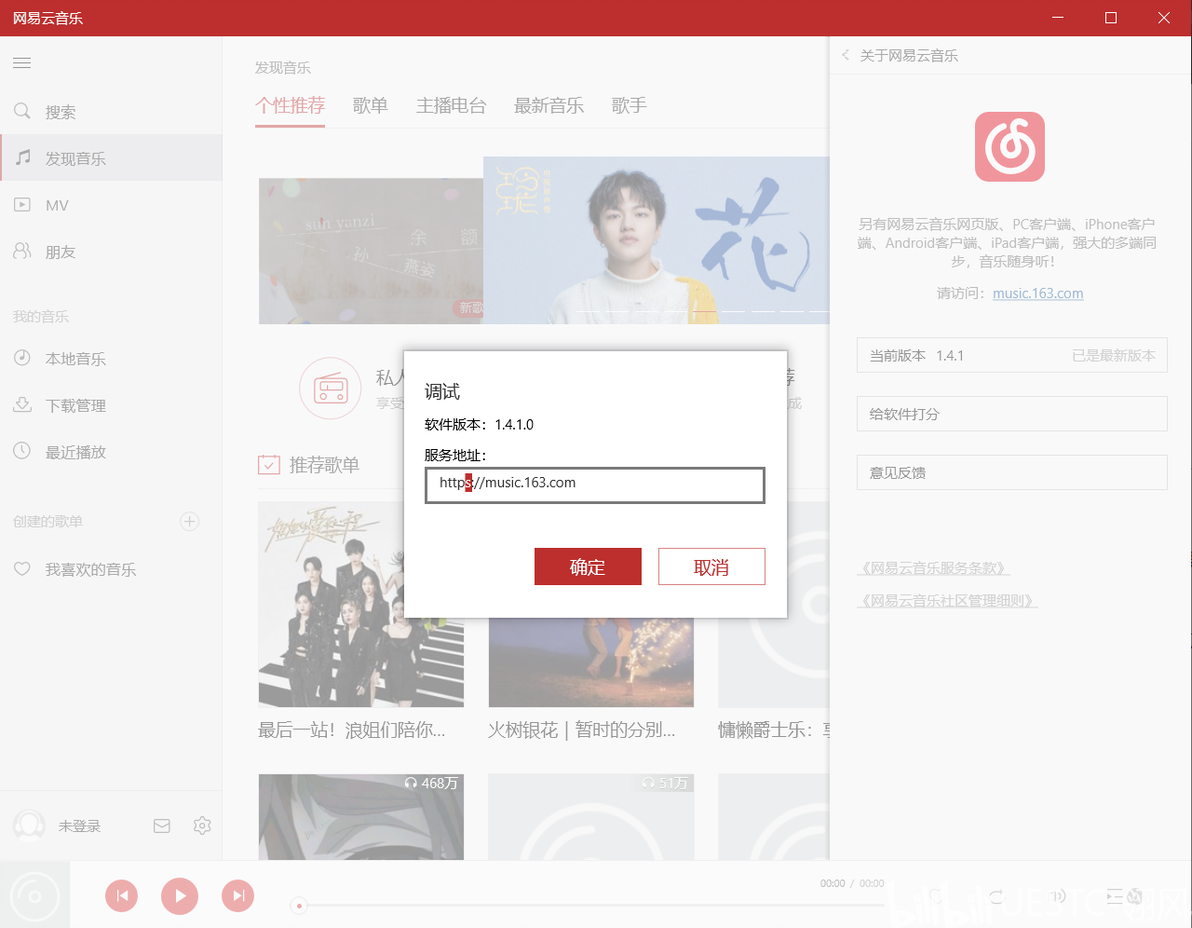The width and height of the screenshot is (1192, 928).
Task: Add a new playlist with plus icon
Action: tap(189, 521)
